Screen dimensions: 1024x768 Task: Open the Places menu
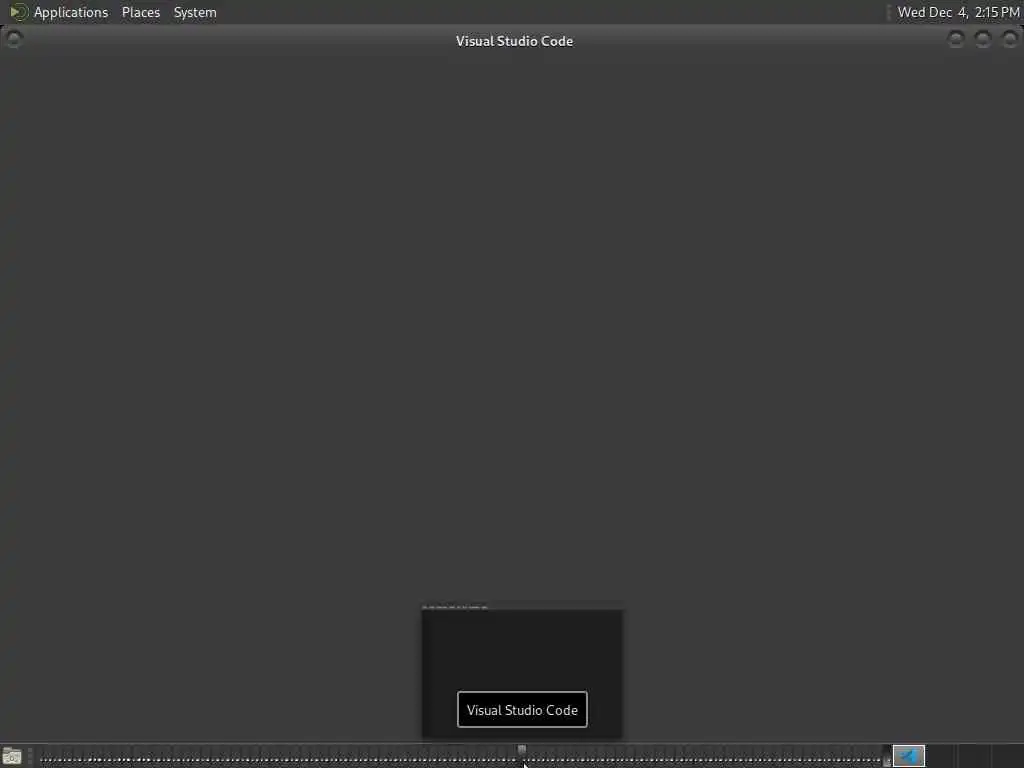[140, 12]
